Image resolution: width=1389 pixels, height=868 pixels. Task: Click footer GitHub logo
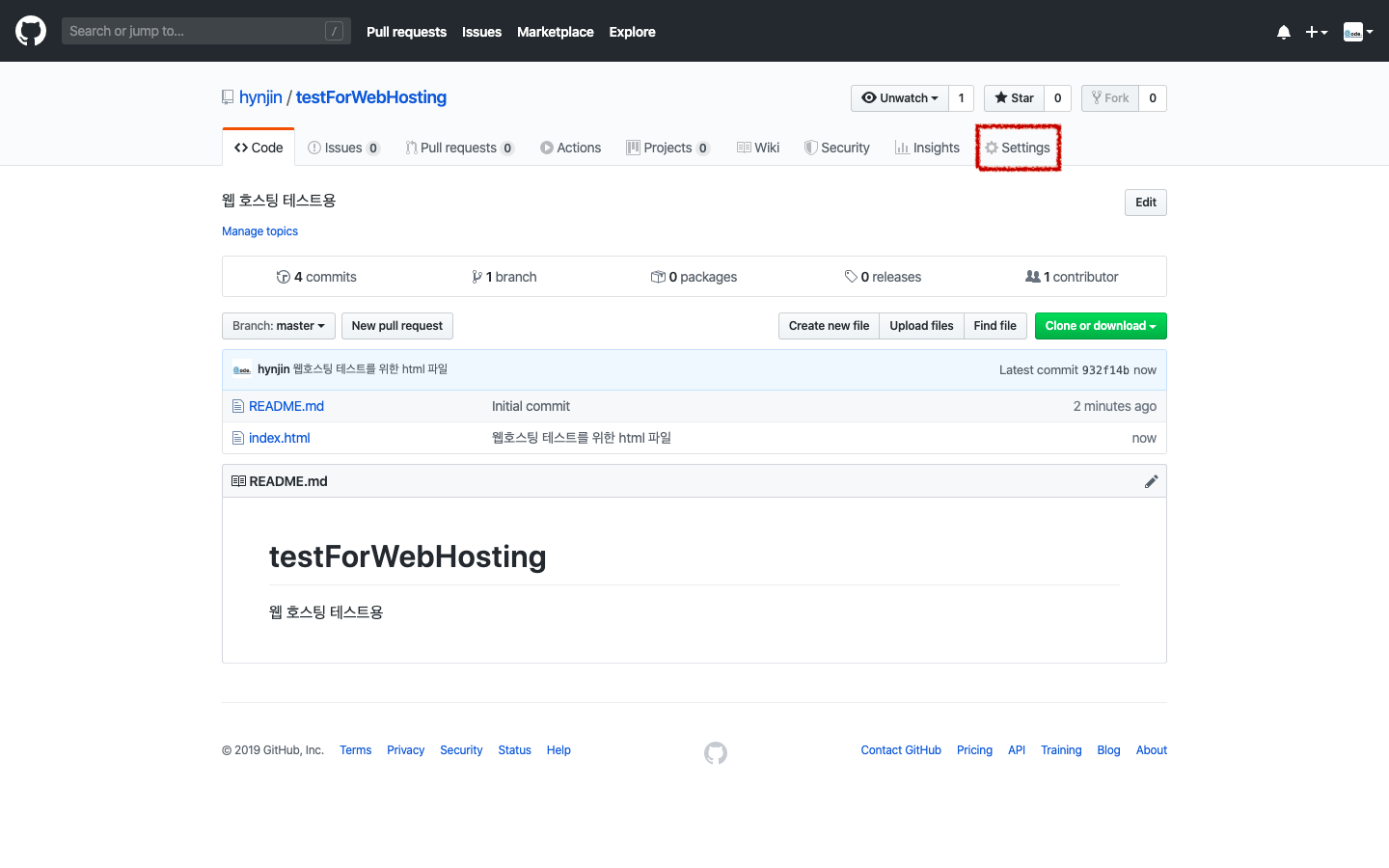coord(716,752)
